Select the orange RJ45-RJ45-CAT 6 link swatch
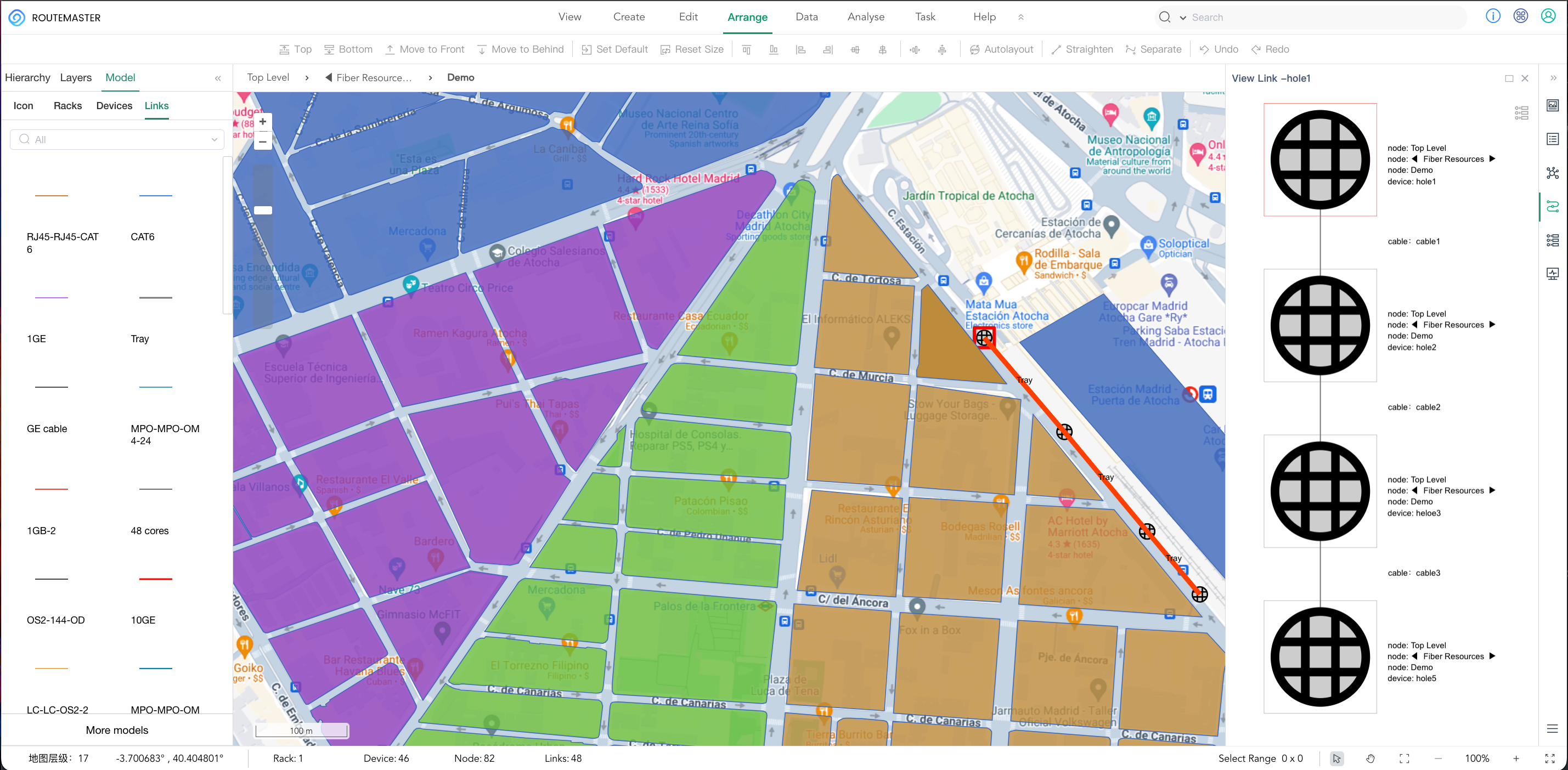This screenshot has width=1568, height=770. pos(52,195)
